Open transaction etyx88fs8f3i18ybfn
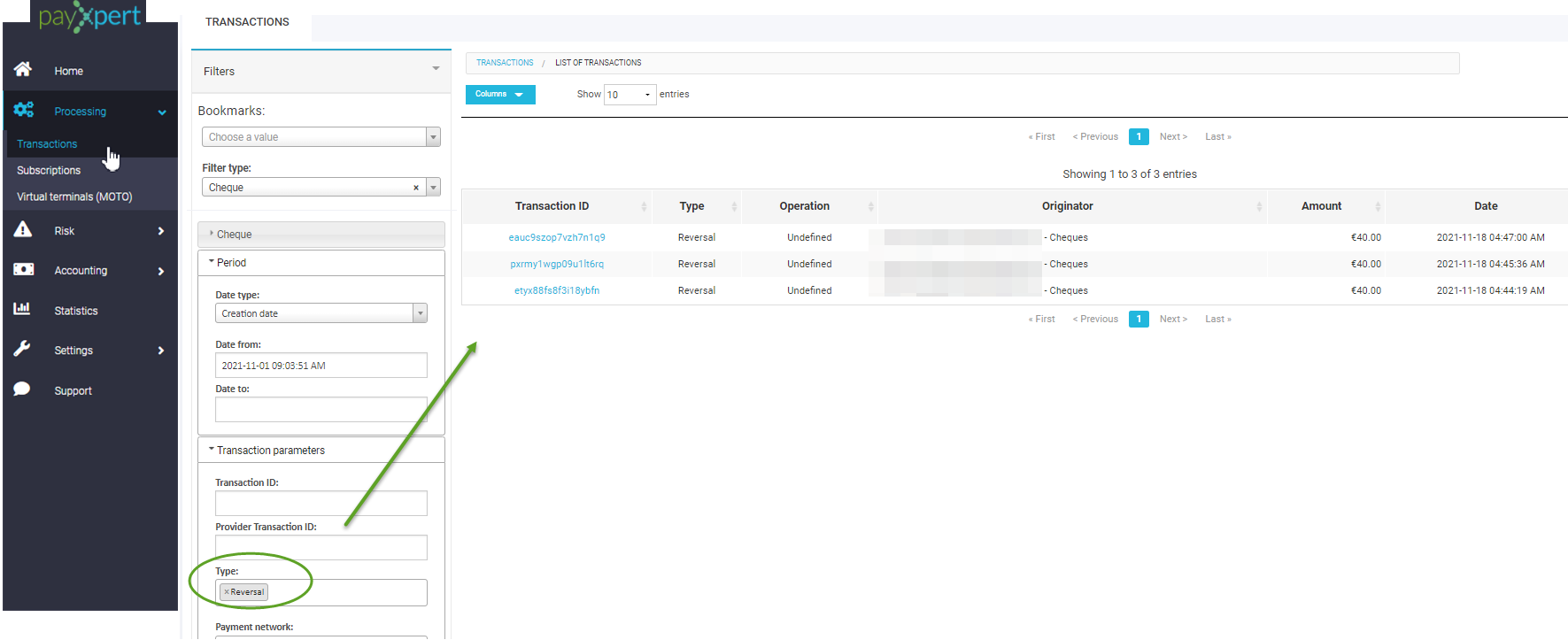Viewport: 1568px width, 640px height. pyautogui.click(x=557, y=290)
